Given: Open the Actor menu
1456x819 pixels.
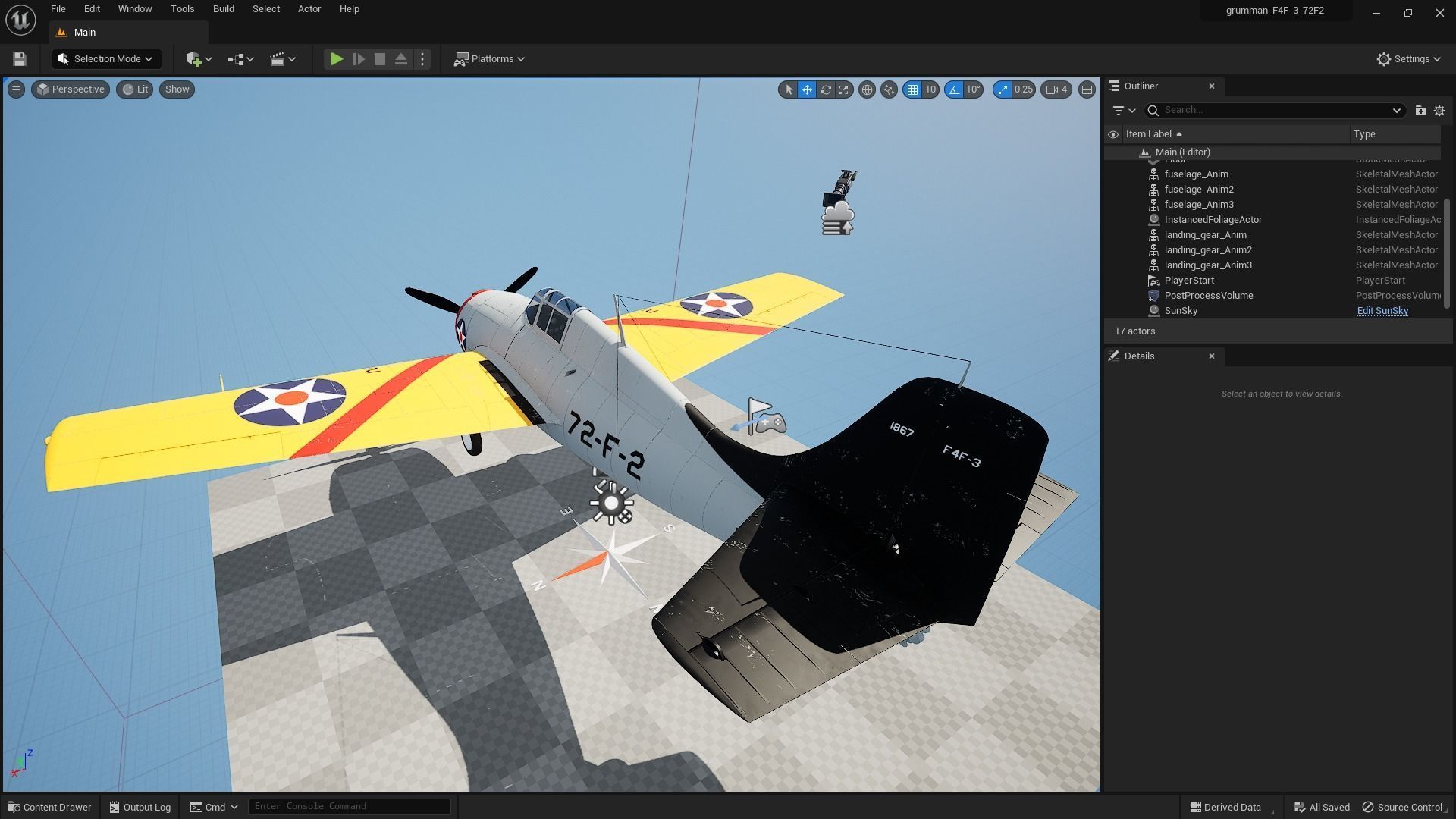Looking at the screenshot, I should tap(309, 9).
